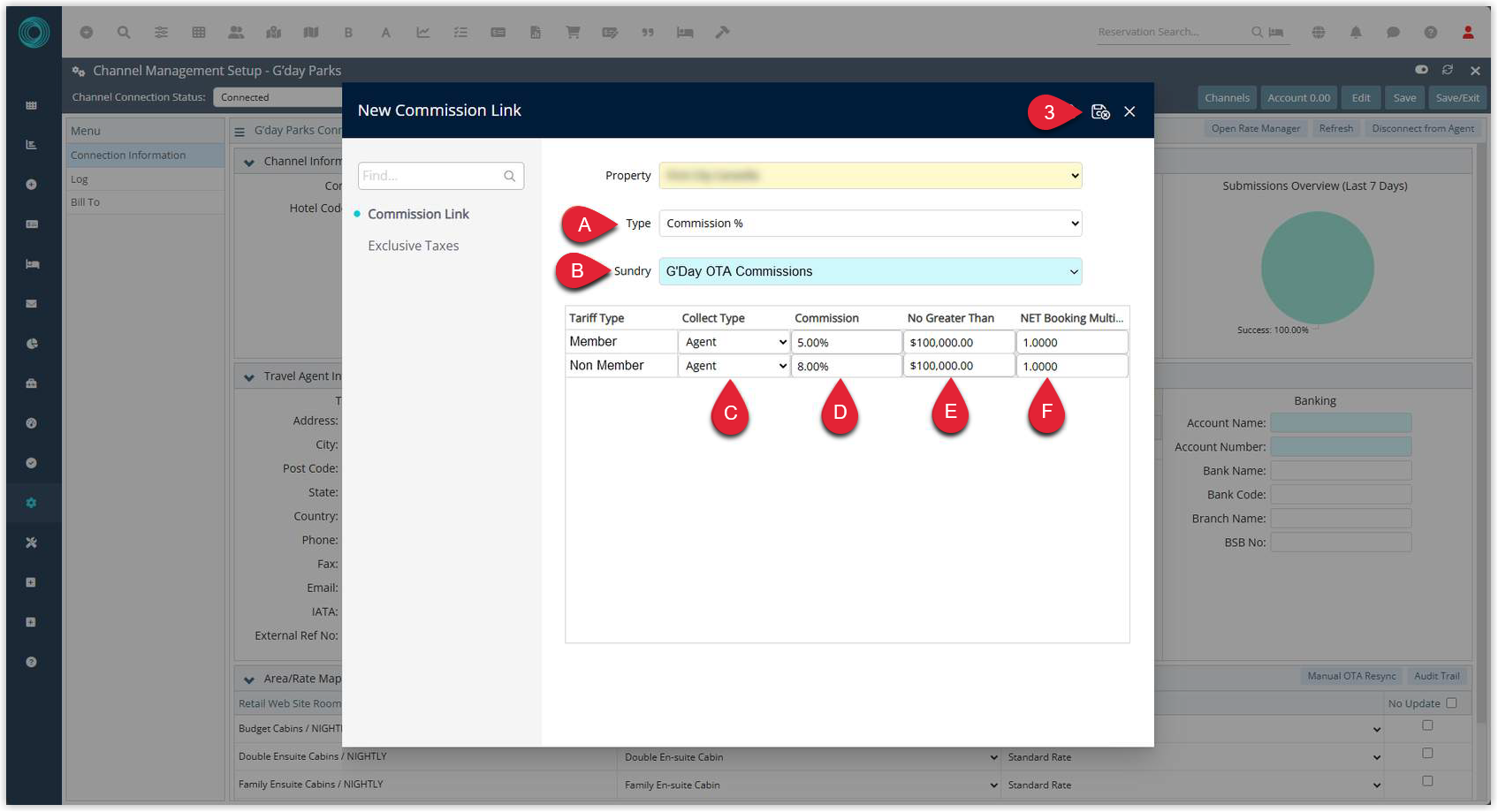The width and height of the screenshot is (1498, 812).
Task: Click Member row No Greater Than field
Action: pos(959,343)
